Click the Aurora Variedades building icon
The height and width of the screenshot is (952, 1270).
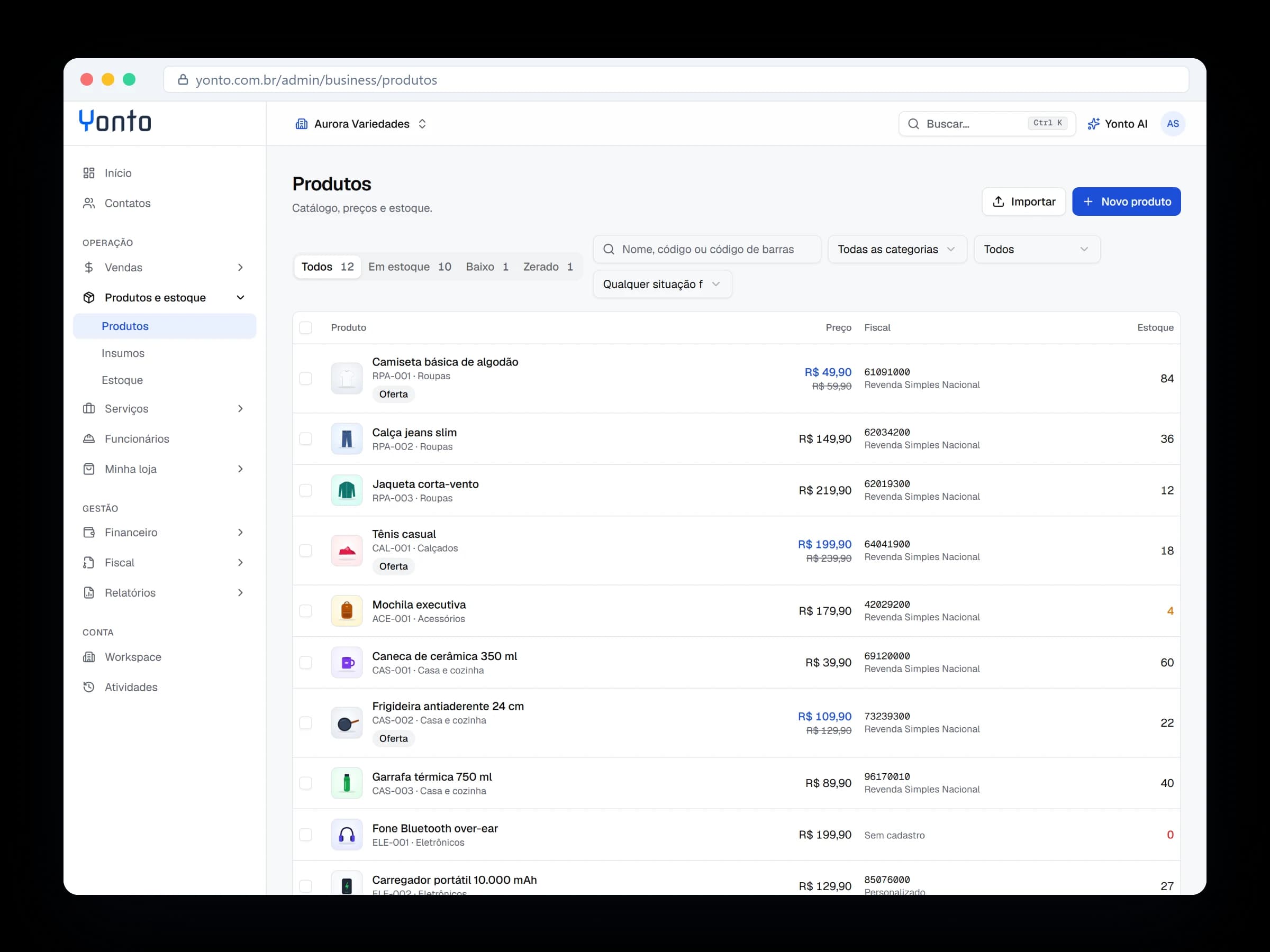click(x=301, y=124)
